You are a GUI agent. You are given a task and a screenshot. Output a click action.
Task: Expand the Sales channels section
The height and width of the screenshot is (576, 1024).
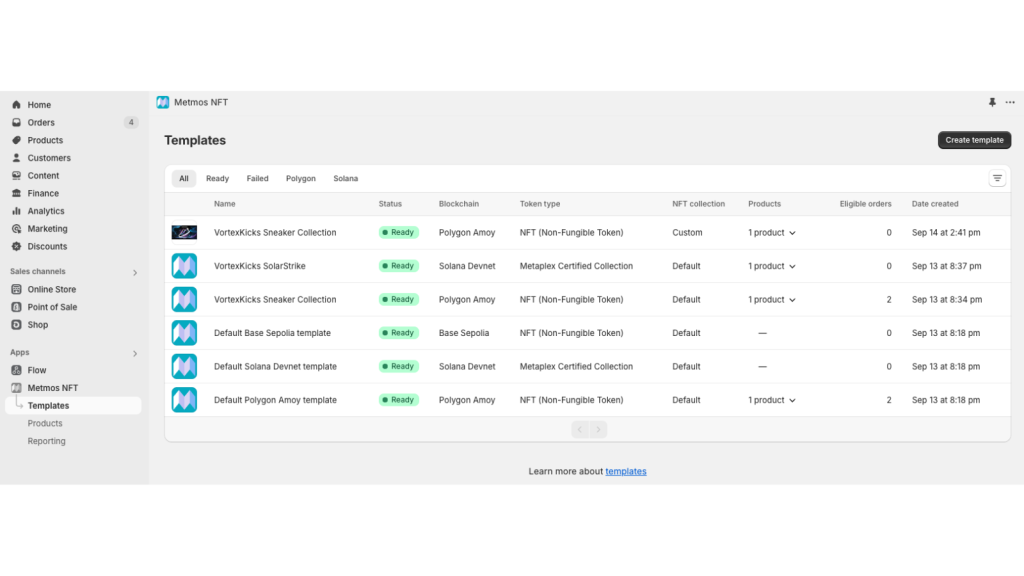coord(135,272)
